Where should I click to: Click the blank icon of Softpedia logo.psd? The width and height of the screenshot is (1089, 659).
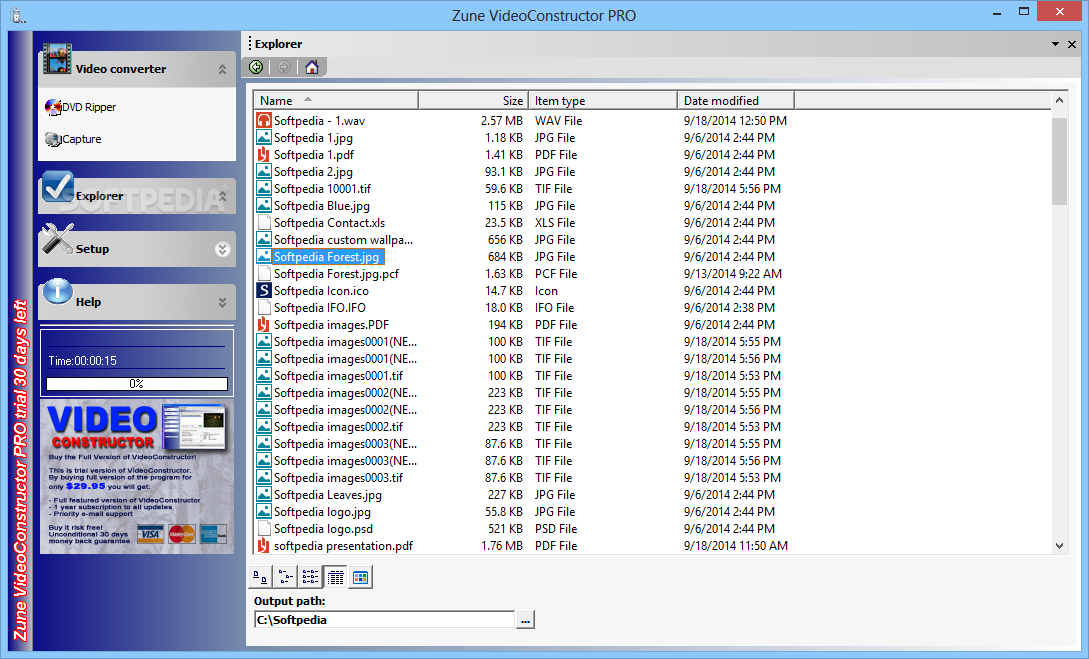coord(264,528)
